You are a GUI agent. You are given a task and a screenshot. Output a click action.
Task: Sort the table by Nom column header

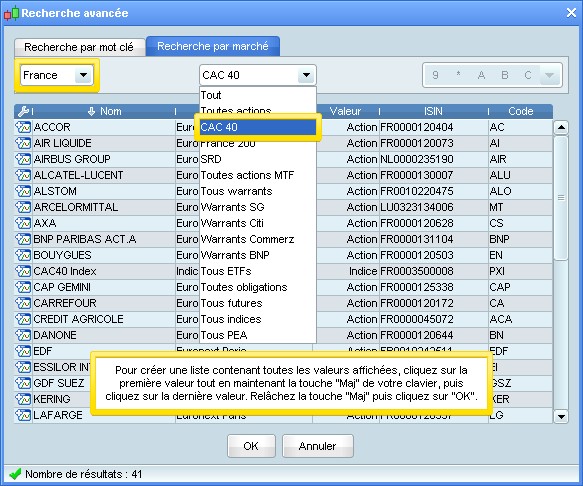point(105,111)
